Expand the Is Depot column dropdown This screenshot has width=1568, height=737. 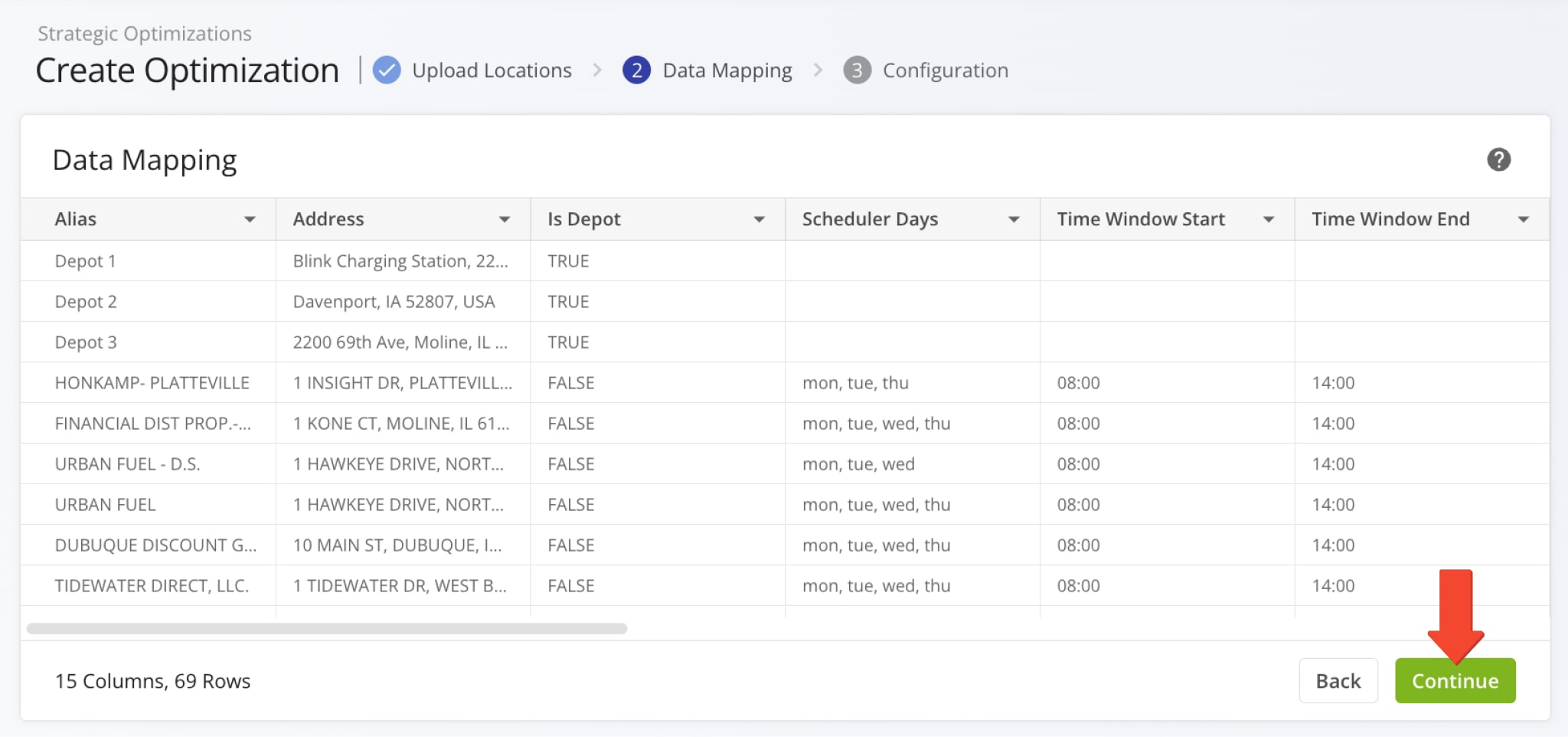pyautogui.click(x=759, y=220)
